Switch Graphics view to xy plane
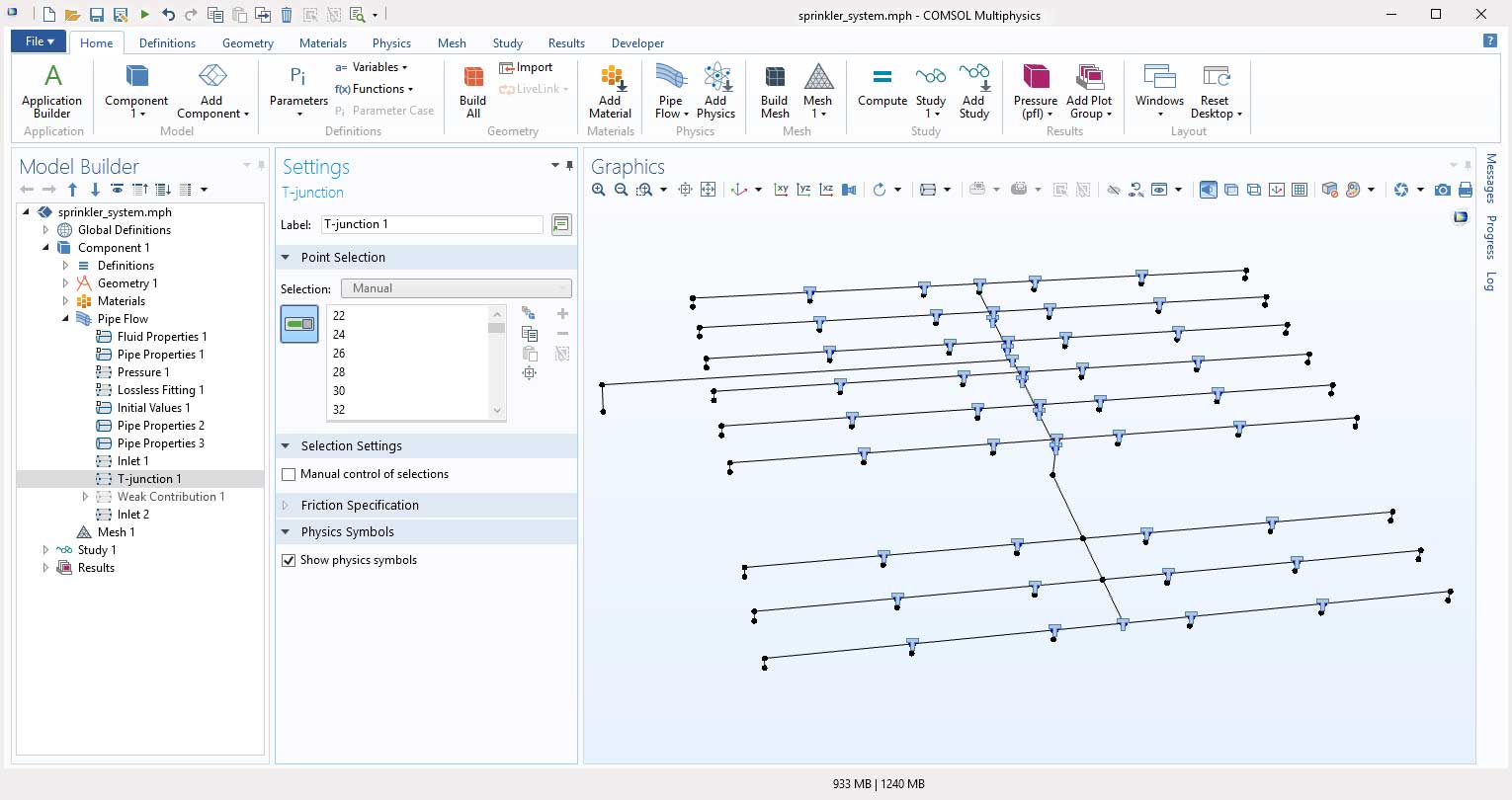 (781, 190)
